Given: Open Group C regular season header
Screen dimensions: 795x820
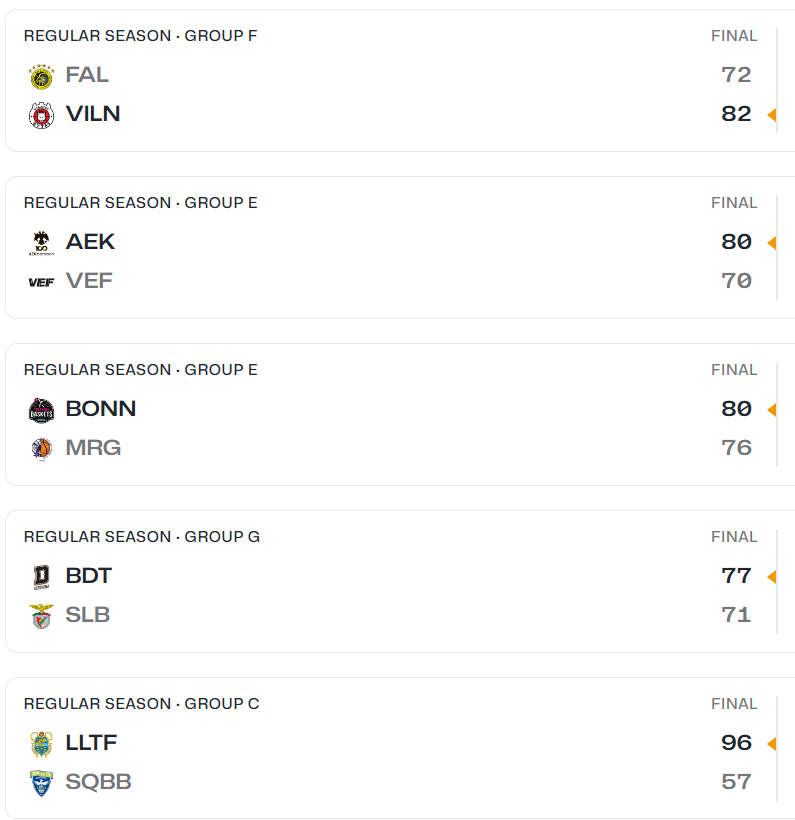Looking at the screenshot, I should (x=142, y=703).
